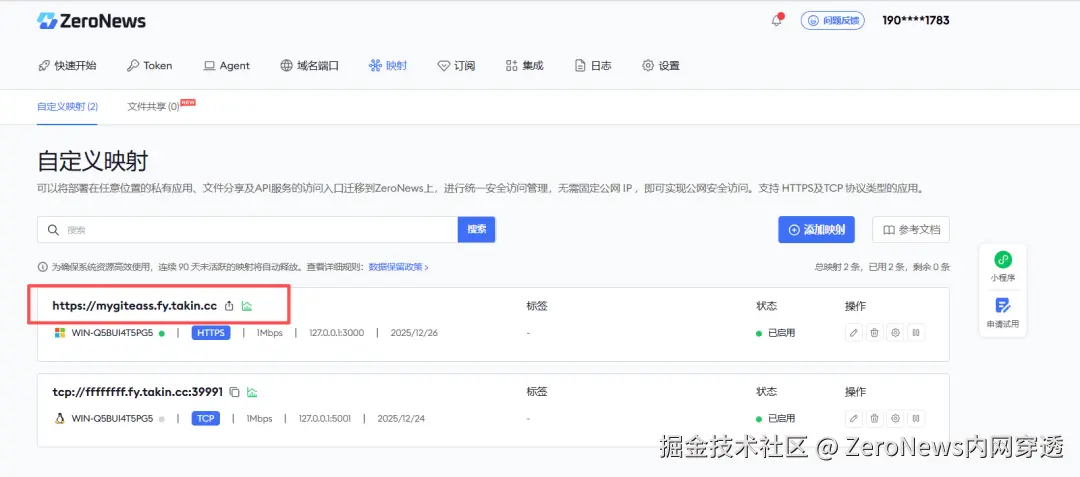Edit the HTTPS mapping with pencil icon
1080x477 pixels.
coord(854,333)
